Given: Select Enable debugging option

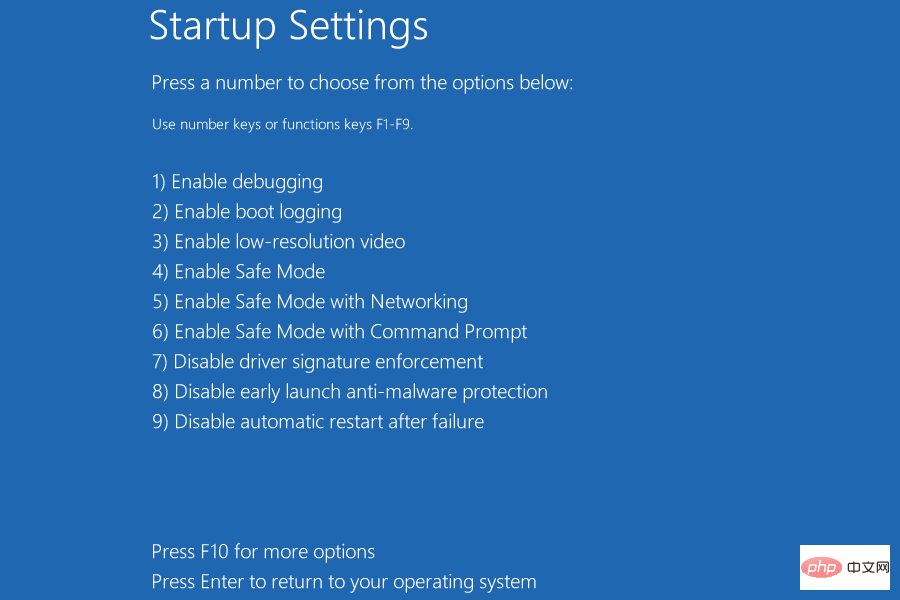Looking at the screenshot, I should 237,182.
